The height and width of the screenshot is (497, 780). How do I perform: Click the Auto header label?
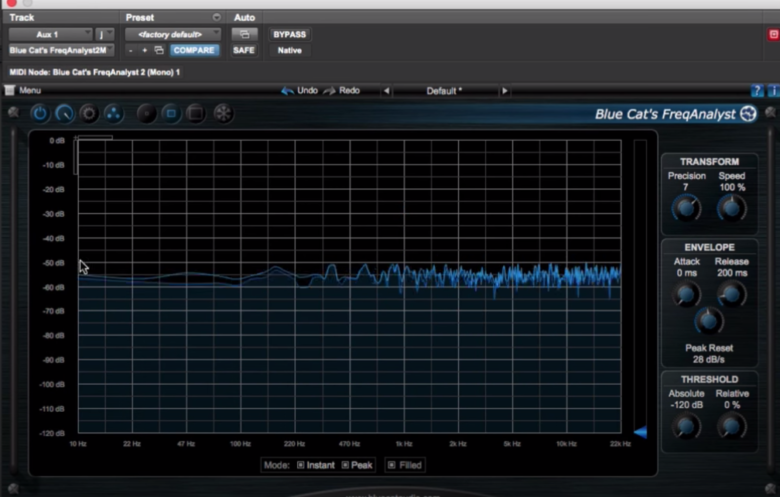[244, 17]
